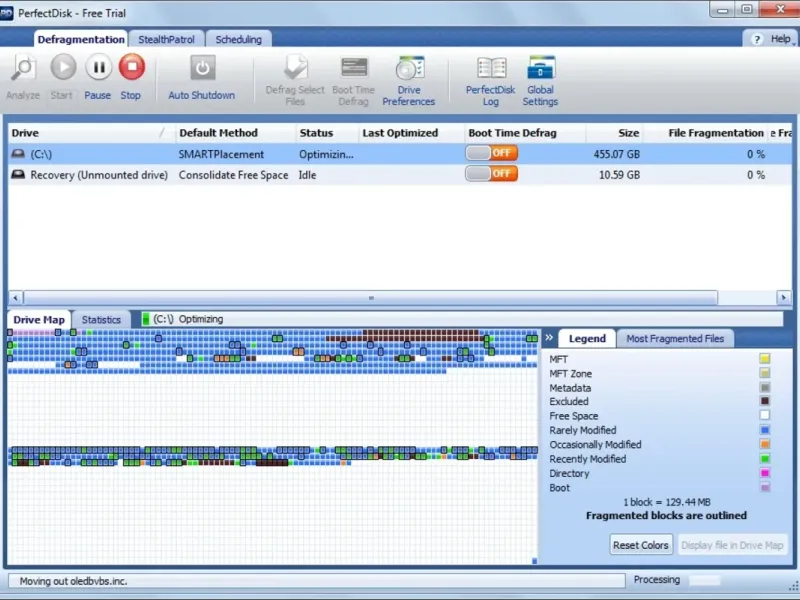Change the Metadata color swatch
This screenshot has height=600, width=800.
pyautogui.click(x=764, y=387)
